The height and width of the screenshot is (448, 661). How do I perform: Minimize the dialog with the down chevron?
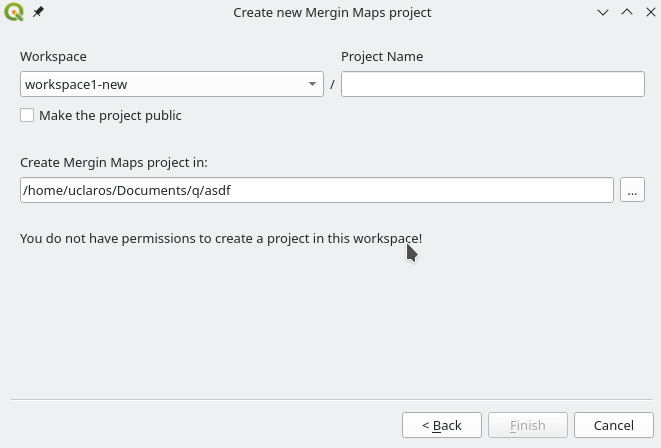point(603,12)
